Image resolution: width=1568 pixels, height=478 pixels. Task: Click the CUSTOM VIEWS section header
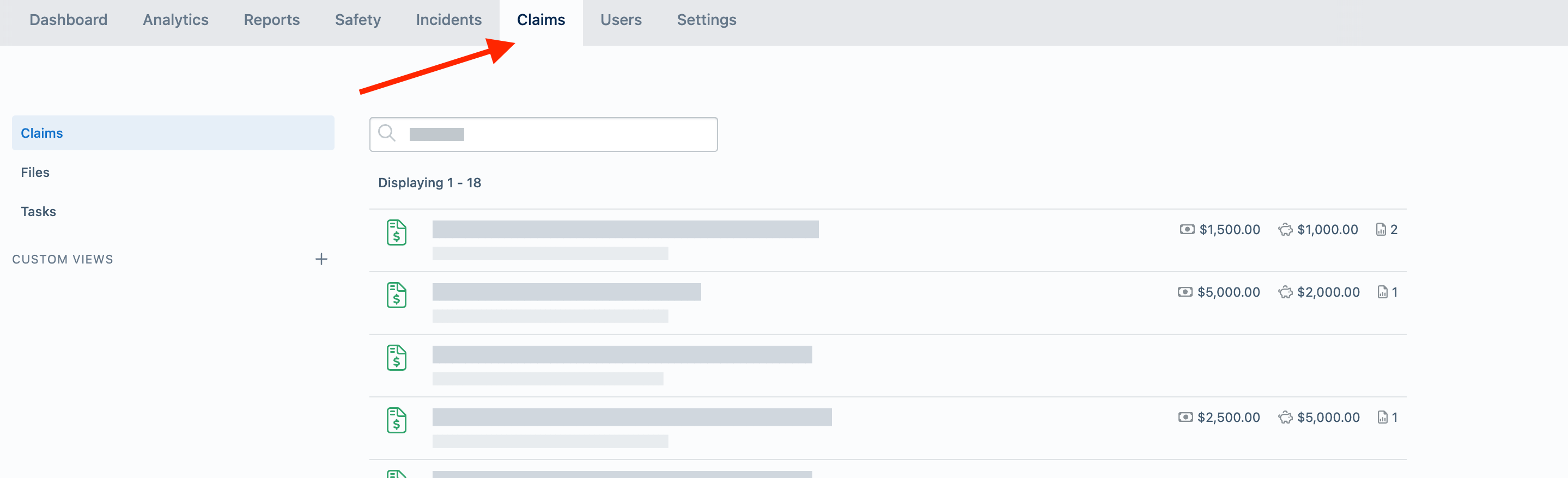(63, 259)
